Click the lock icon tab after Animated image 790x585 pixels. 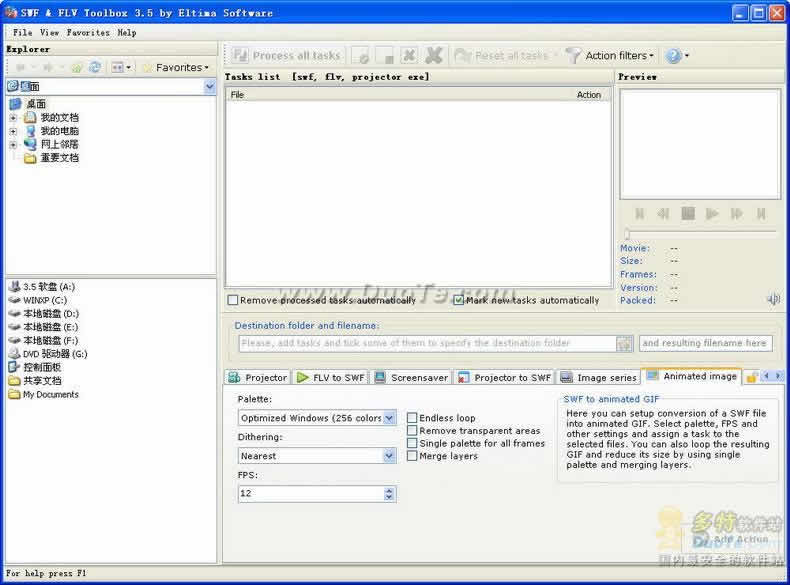click(752, 377)
